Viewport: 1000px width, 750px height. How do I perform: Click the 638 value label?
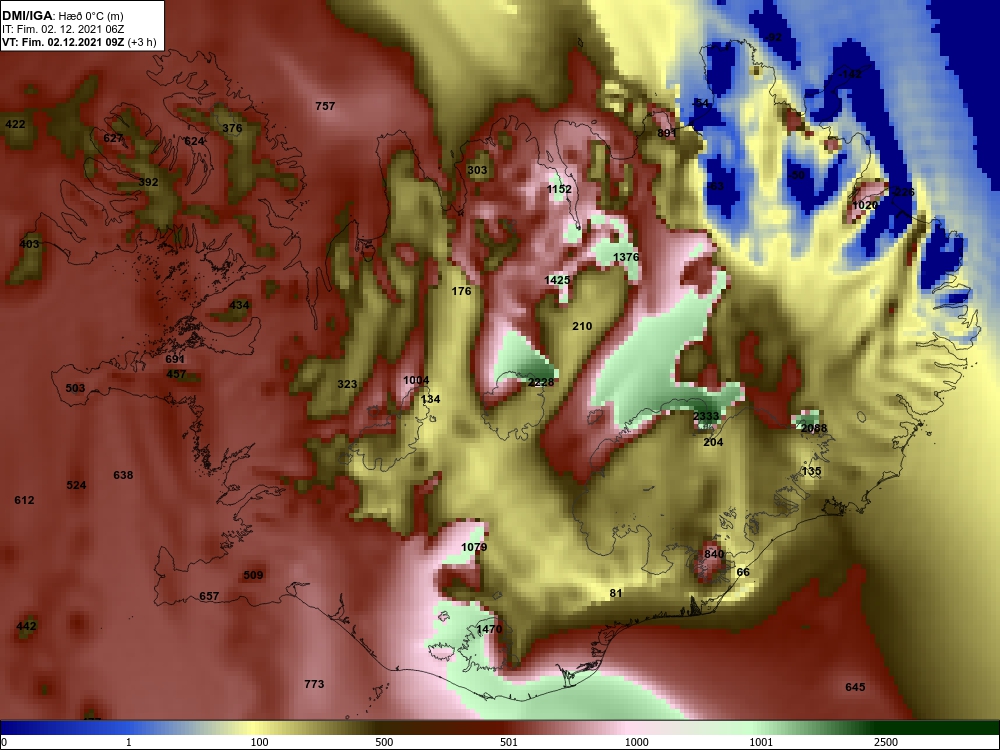tap(123, 475)
